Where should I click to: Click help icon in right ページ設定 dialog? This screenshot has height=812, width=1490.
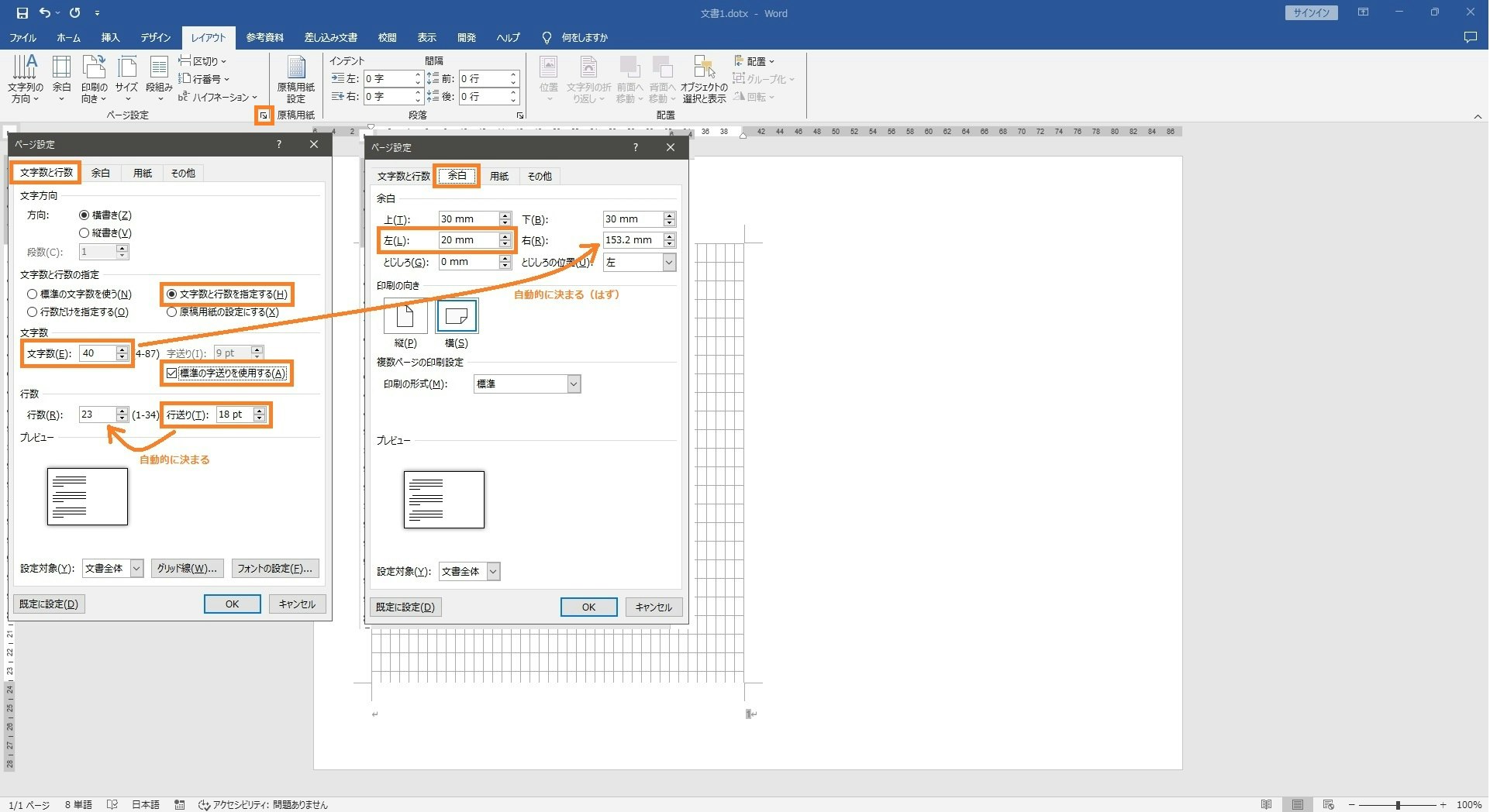point(636,147)
